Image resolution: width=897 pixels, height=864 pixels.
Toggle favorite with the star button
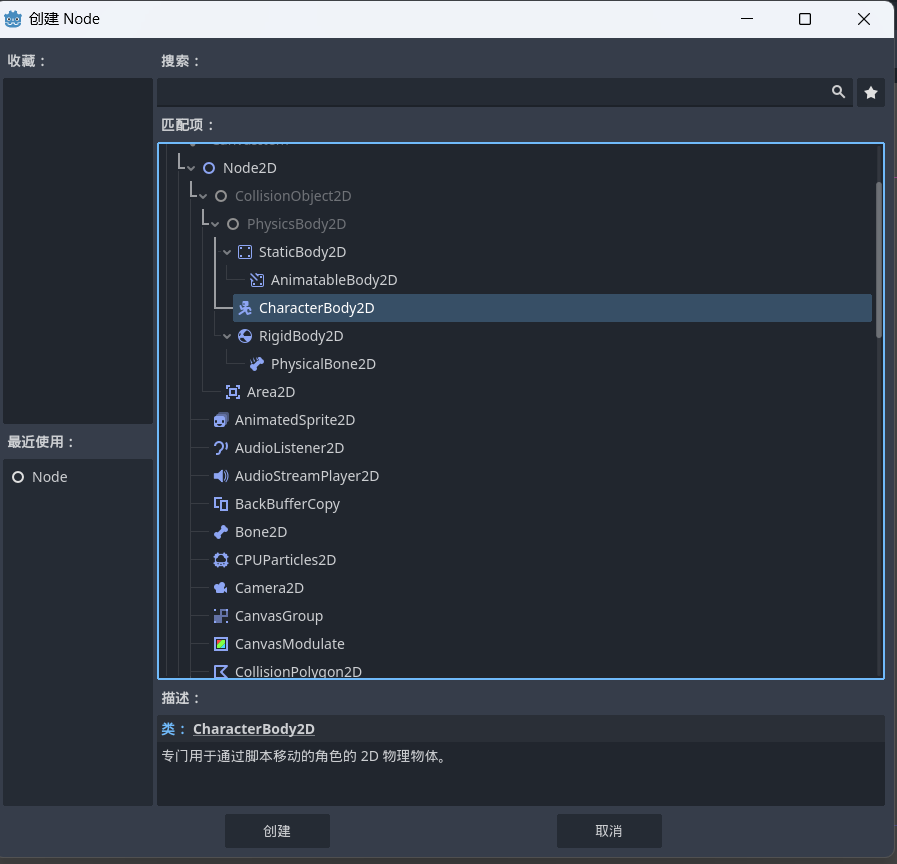tap(871, 92)
